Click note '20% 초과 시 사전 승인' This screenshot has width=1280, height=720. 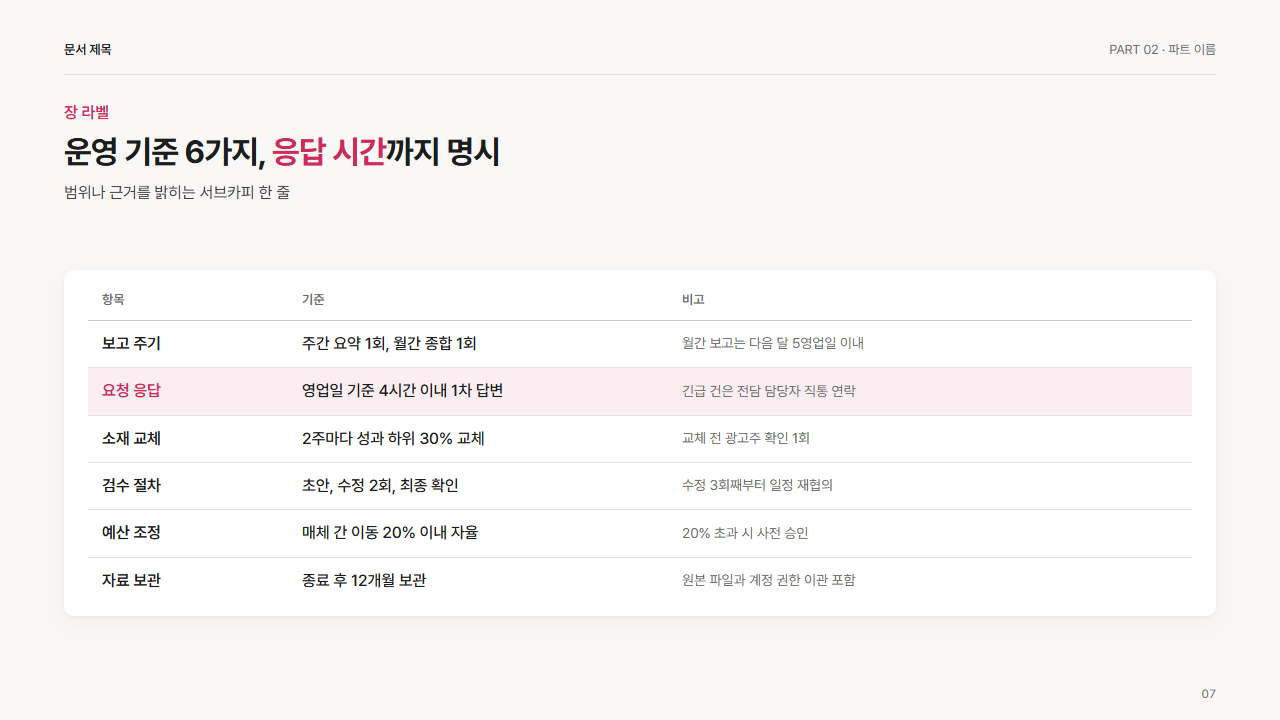pyautogui.click(x=745, y=533)
